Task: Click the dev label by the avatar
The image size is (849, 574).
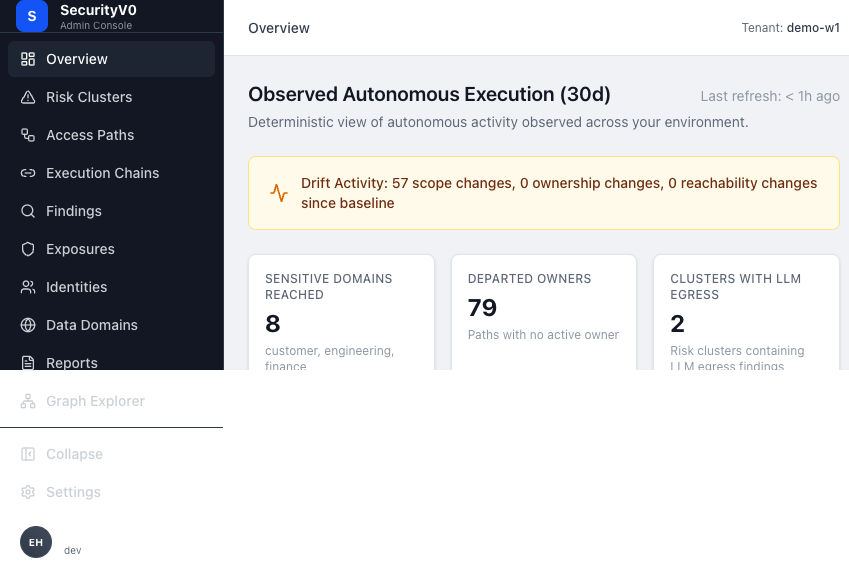Action: [x=73, y=550]
